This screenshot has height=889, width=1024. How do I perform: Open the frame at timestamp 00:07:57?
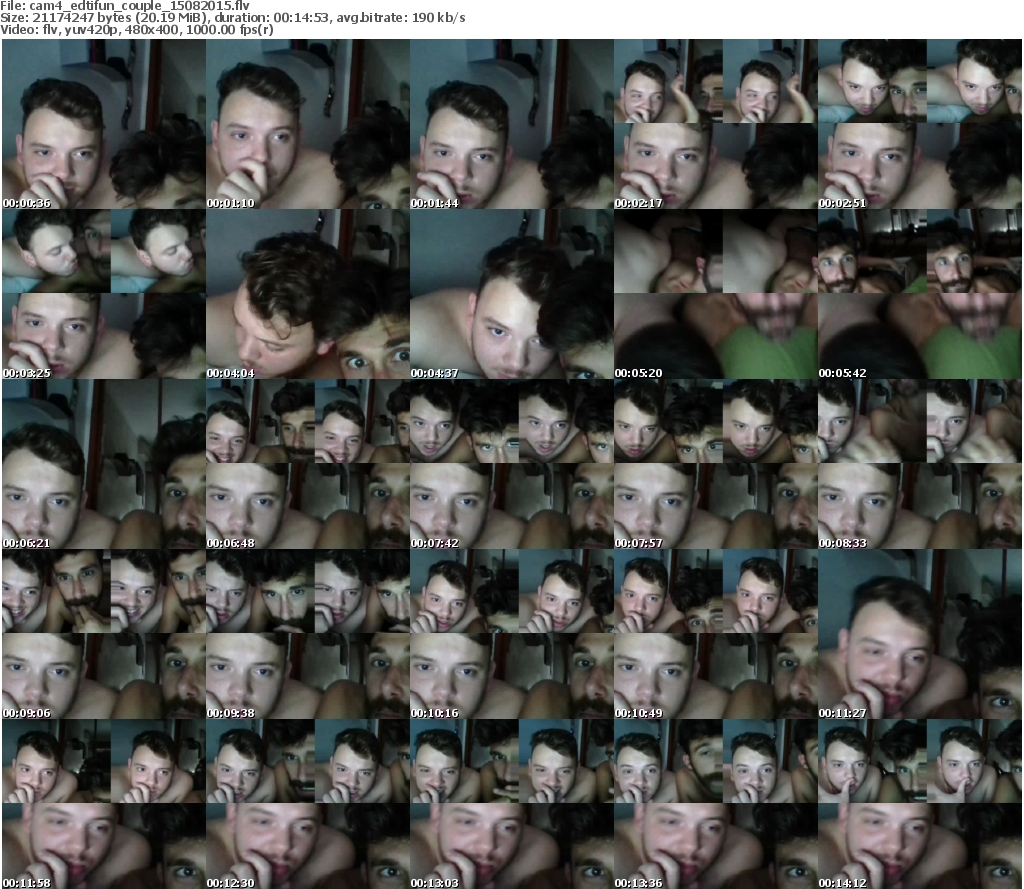715,464
